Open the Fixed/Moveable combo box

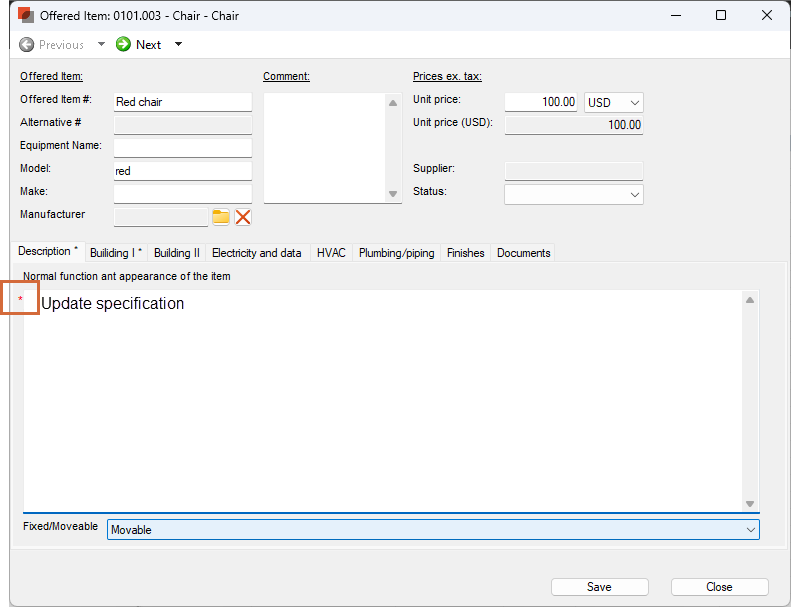[432, 530]
